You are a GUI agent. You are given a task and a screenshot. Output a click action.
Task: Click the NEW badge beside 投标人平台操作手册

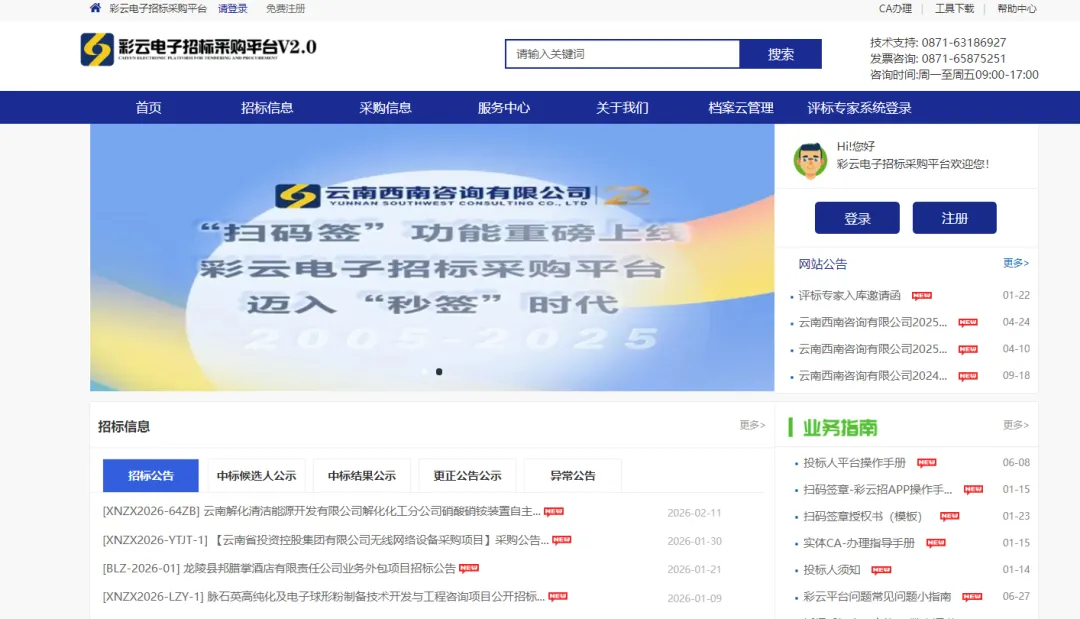coord(926,462)
